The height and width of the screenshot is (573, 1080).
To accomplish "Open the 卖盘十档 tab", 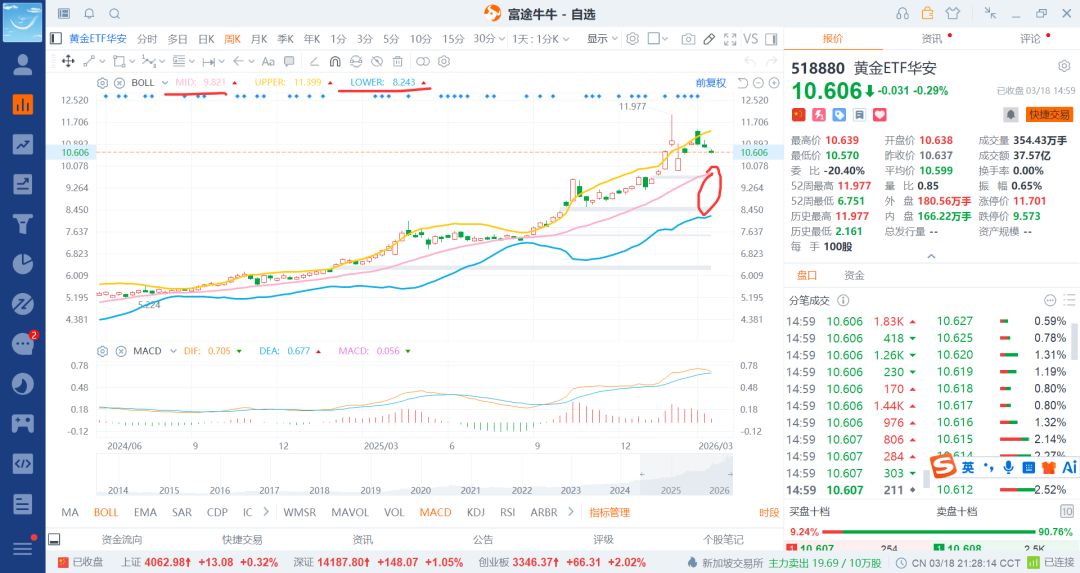I will click(957, 512).
